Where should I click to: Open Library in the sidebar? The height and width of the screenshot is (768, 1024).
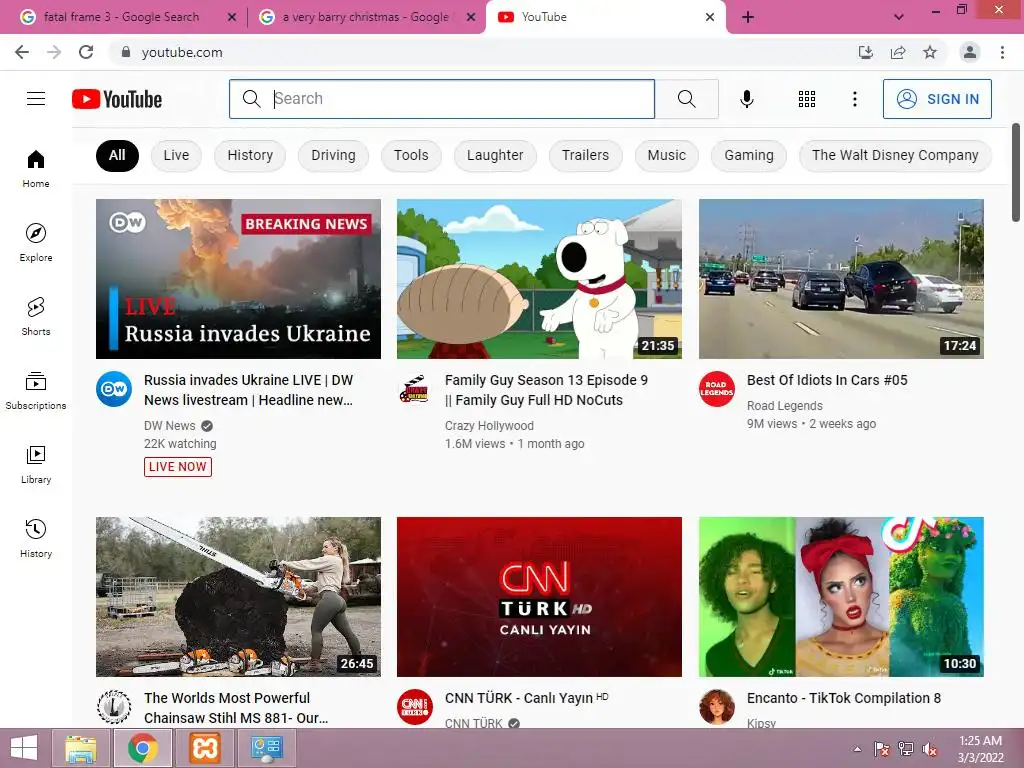(36, 464)
